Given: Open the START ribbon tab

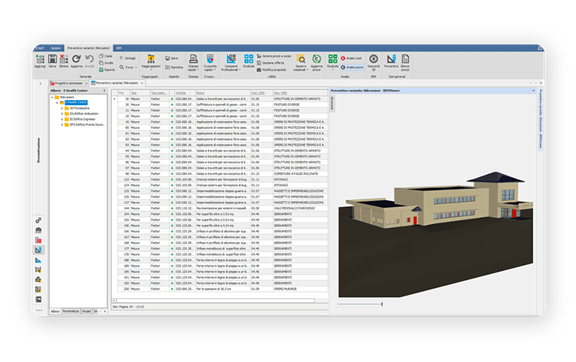Looking at the screenshot, I should pos(40,48).
